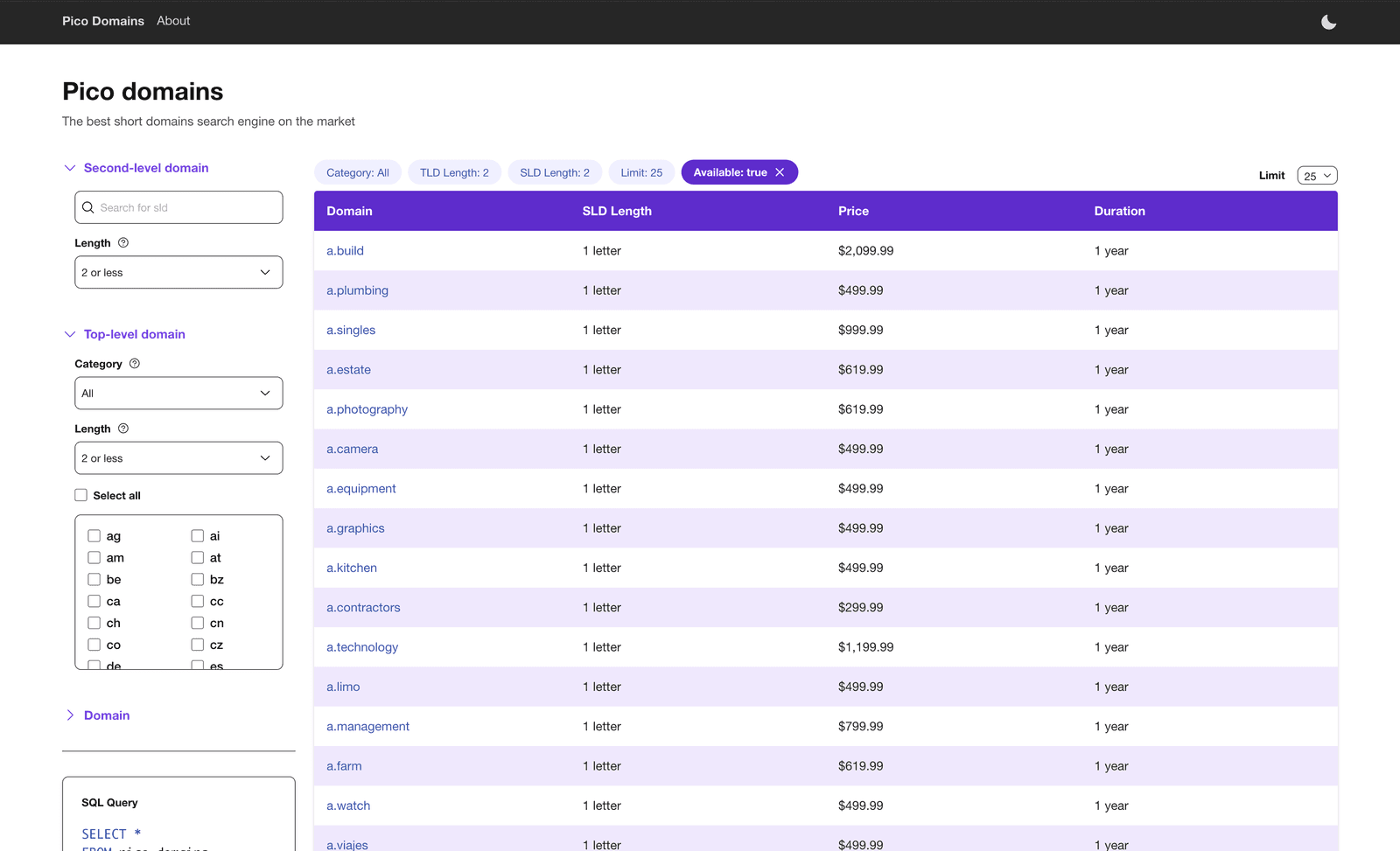
Task: Open the SLD Length dropdown
Action: point(178,272)
